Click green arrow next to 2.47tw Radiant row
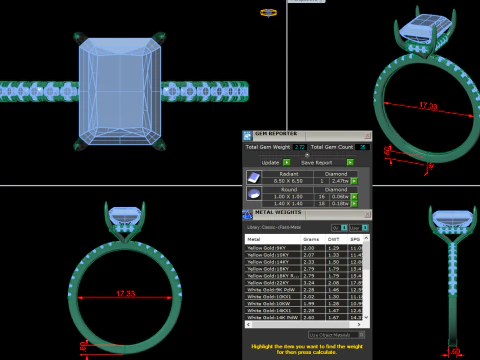480x360 pixels. pos(354,181)
